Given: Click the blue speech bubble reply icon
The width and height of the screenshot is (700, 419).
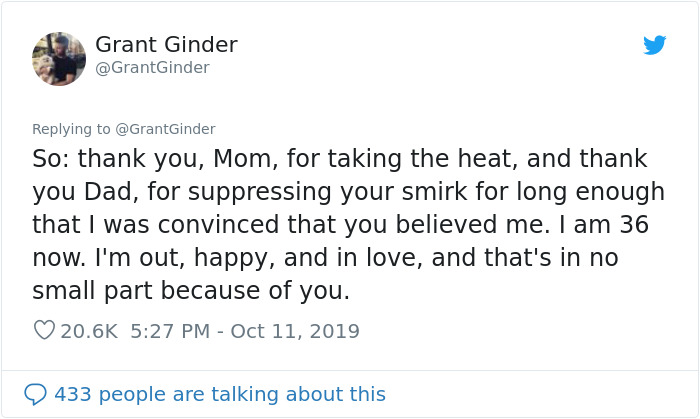Looking at the screenshot, I should (x=35, y=394).
